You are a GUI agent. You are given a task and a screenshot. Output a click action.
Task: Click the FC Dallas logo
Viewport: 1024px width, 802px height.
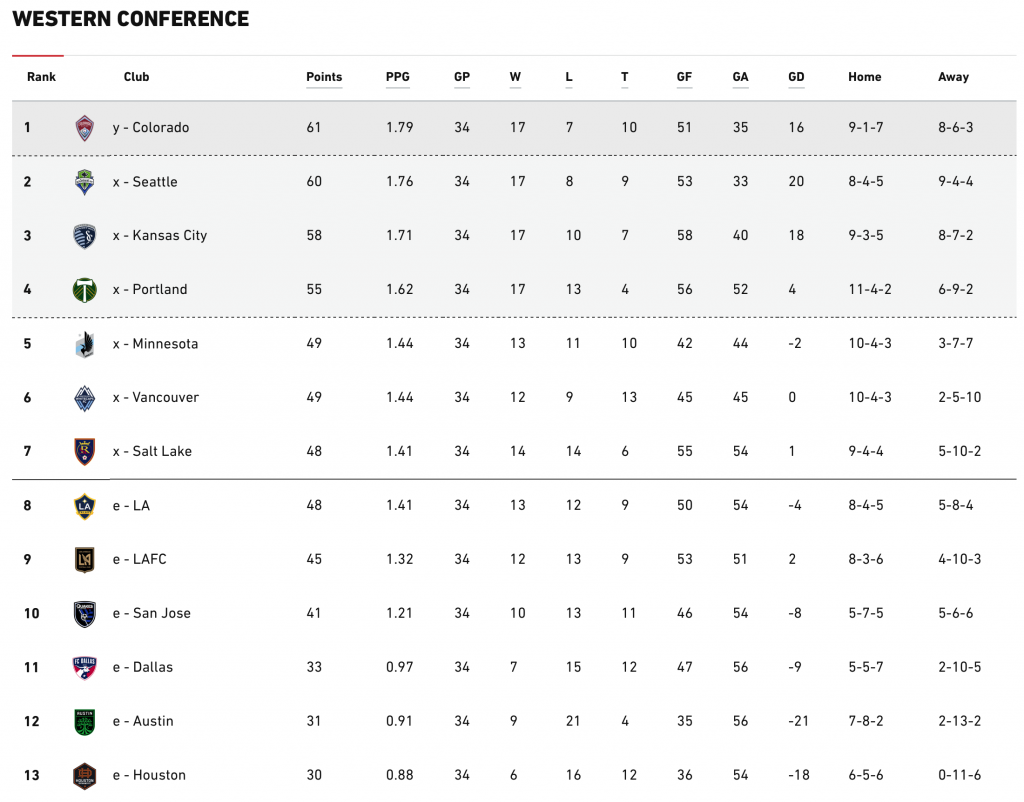[84, 668]
